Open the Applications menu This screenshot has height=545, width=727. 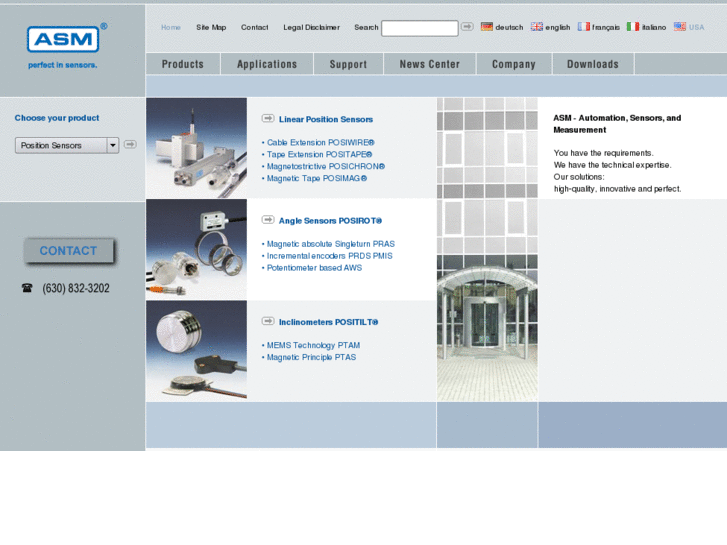[x=267, y=64]
